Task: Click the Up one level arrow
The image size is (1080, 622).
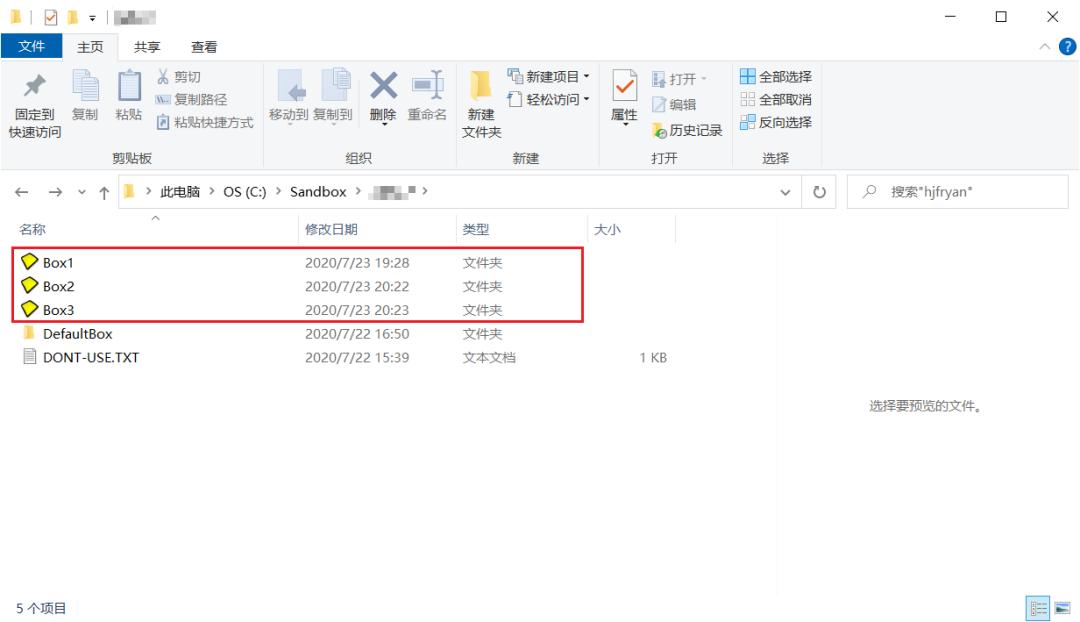Action: pyautogui.click(x=104, y=192)
